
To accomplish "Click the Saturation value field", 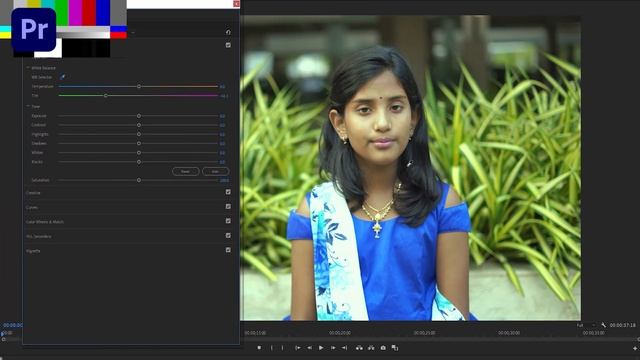I will (x=224, y=180).
